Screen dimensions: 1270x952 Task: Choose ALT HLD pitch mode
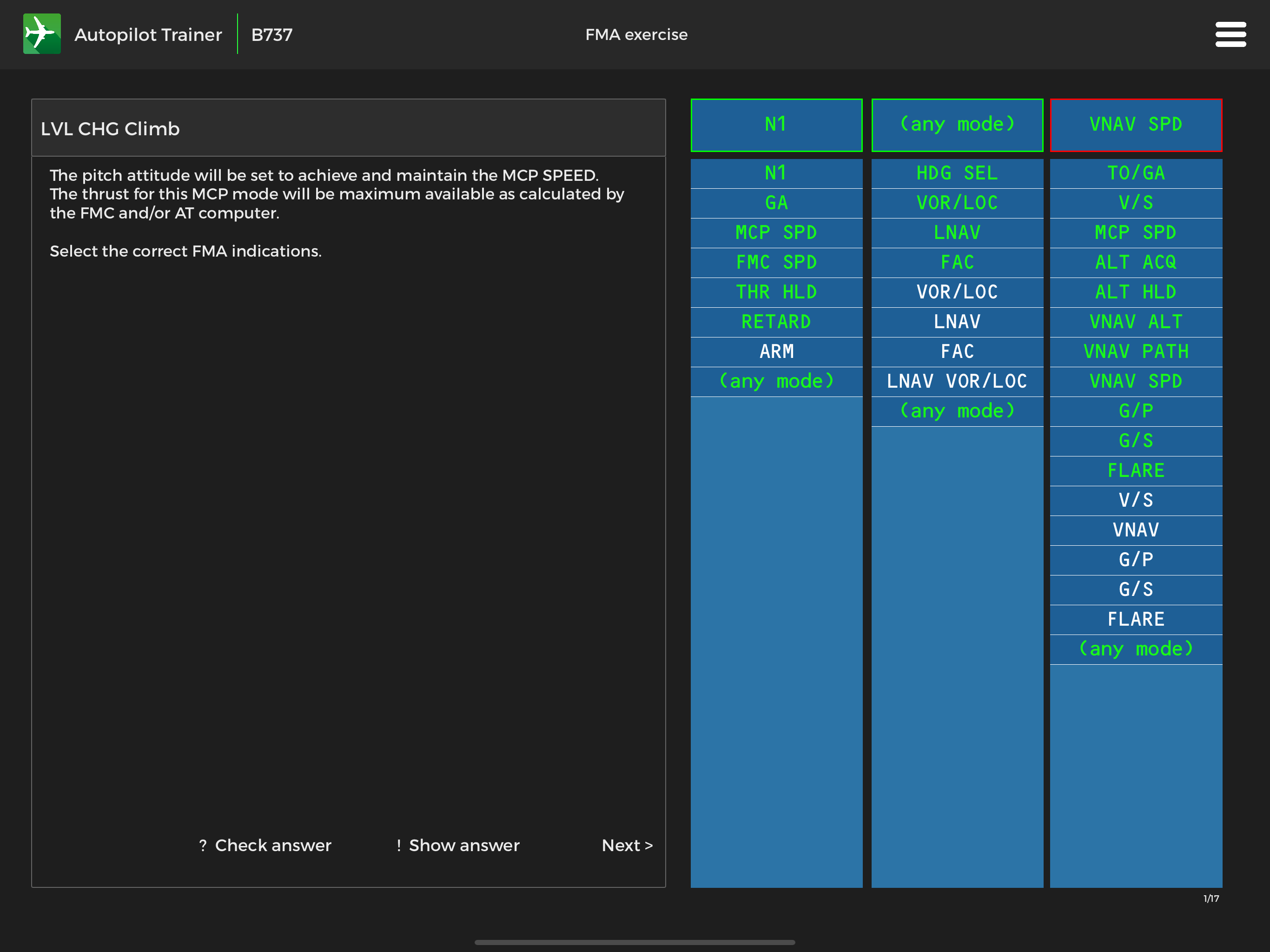coord(1136,293)
